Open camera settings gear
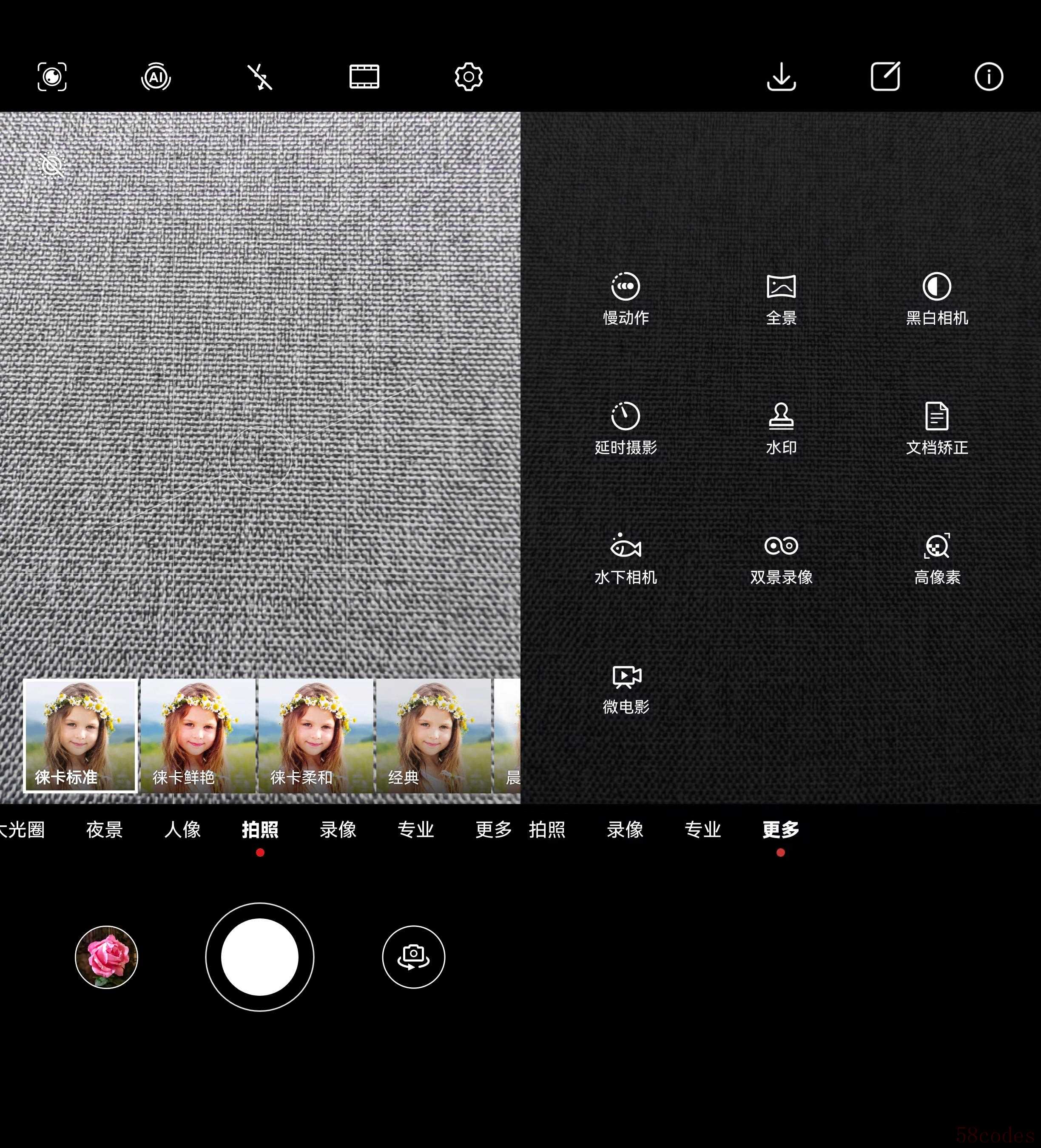 pyautogui.click(x=468, y=76)
